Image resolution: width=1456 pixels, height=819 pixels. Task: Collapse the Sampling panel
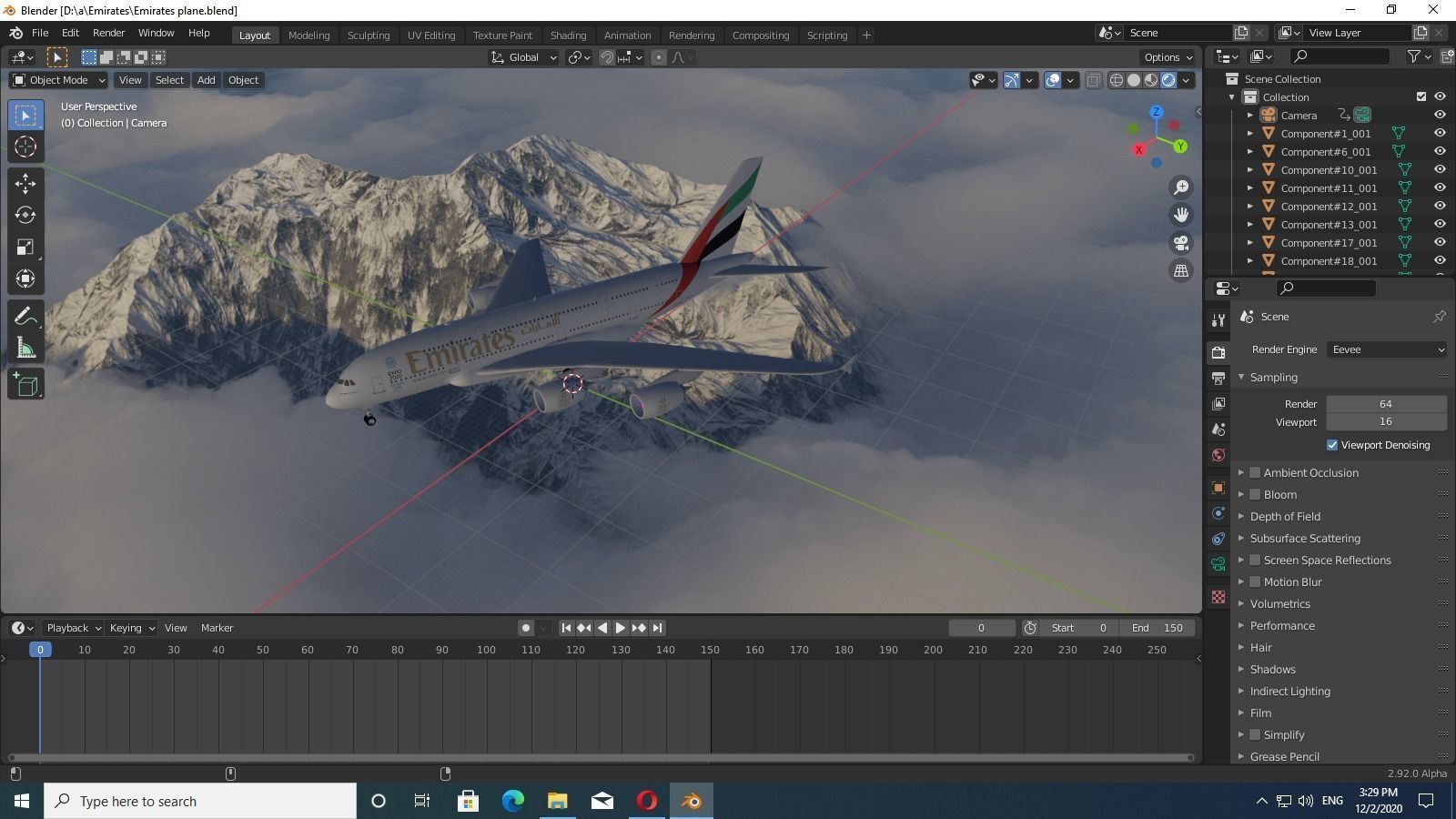(1273, 377)
